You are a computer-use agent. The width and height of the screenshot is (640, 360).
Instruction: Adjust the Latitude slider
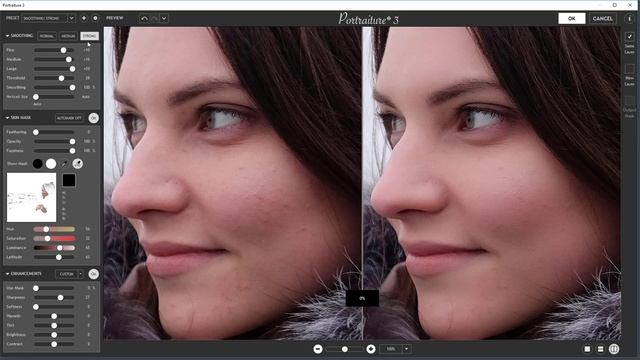54,257
